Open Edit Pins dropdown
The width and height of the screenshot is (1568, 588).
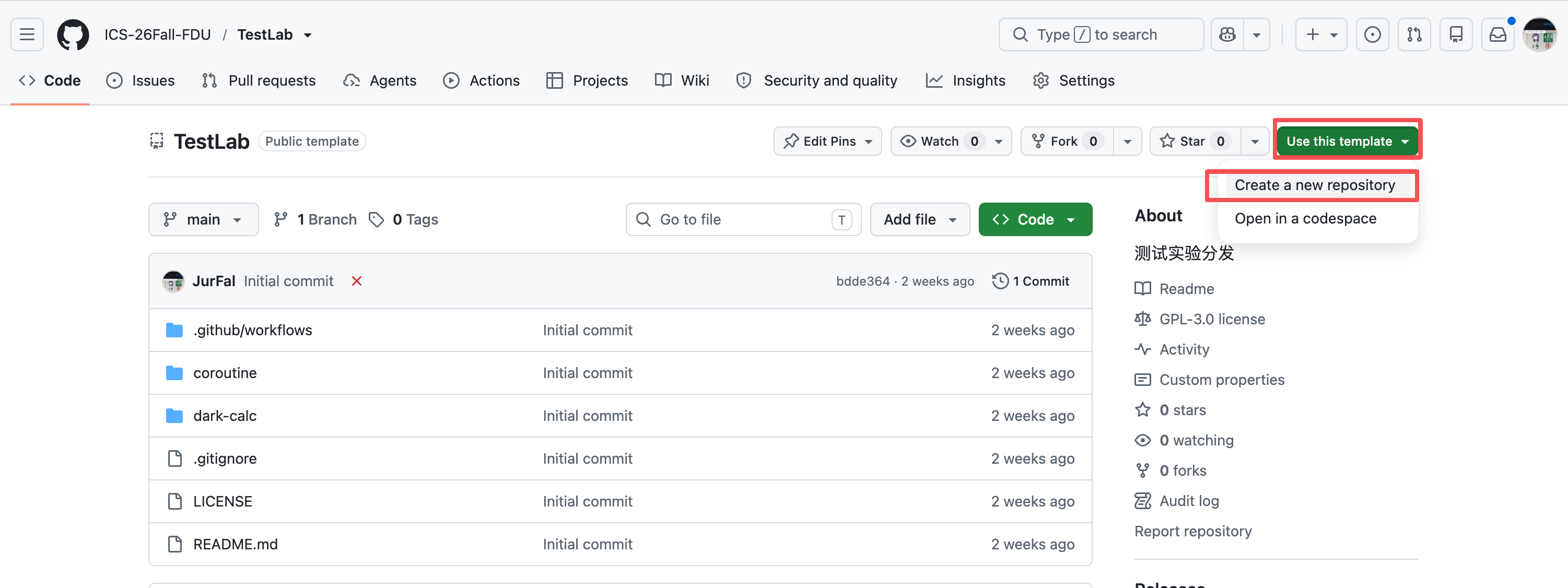click(x=828, y=141)
